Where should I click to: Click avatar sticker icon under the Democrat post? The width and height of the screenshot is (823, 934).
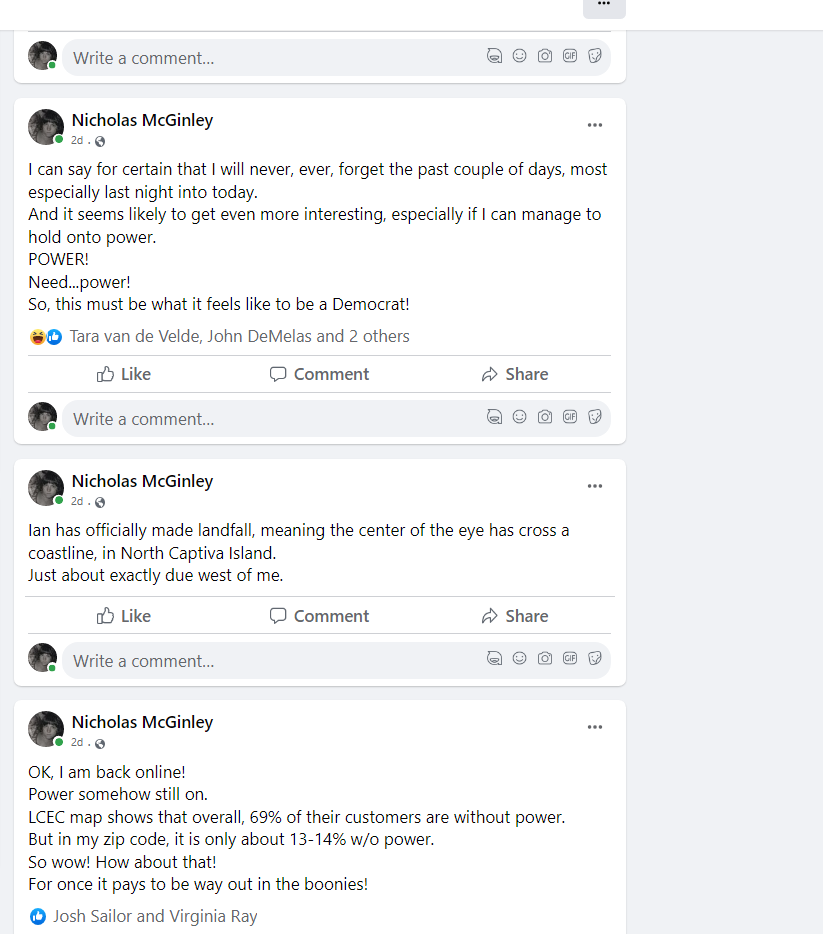(x=494, y=417)
